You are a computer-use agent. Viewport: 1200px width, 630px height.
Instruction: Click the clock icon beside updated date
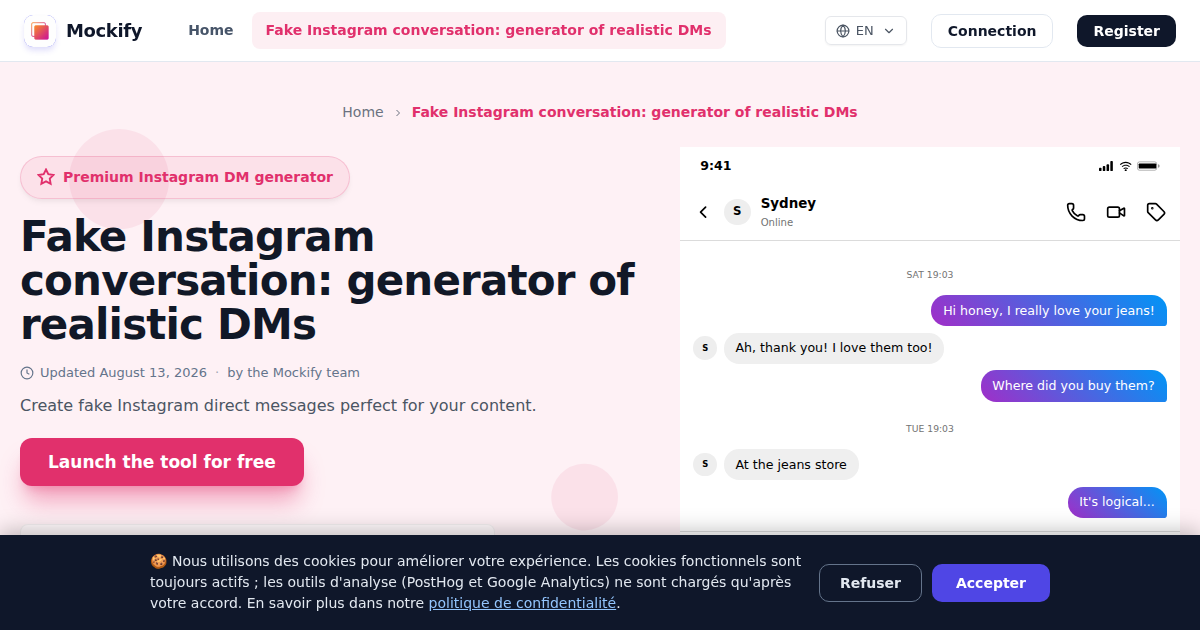[27, 373]
